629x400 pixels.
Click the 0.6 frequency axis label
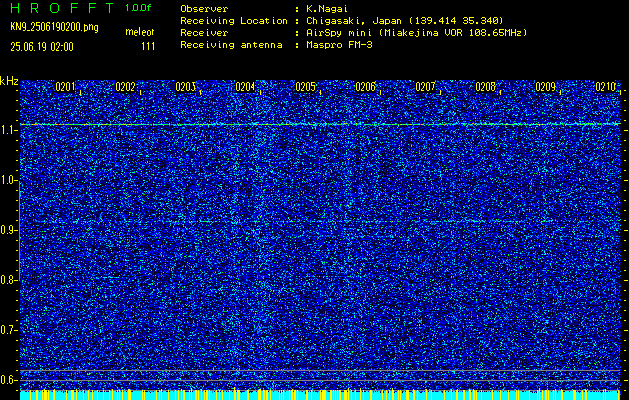coord(9,380)
